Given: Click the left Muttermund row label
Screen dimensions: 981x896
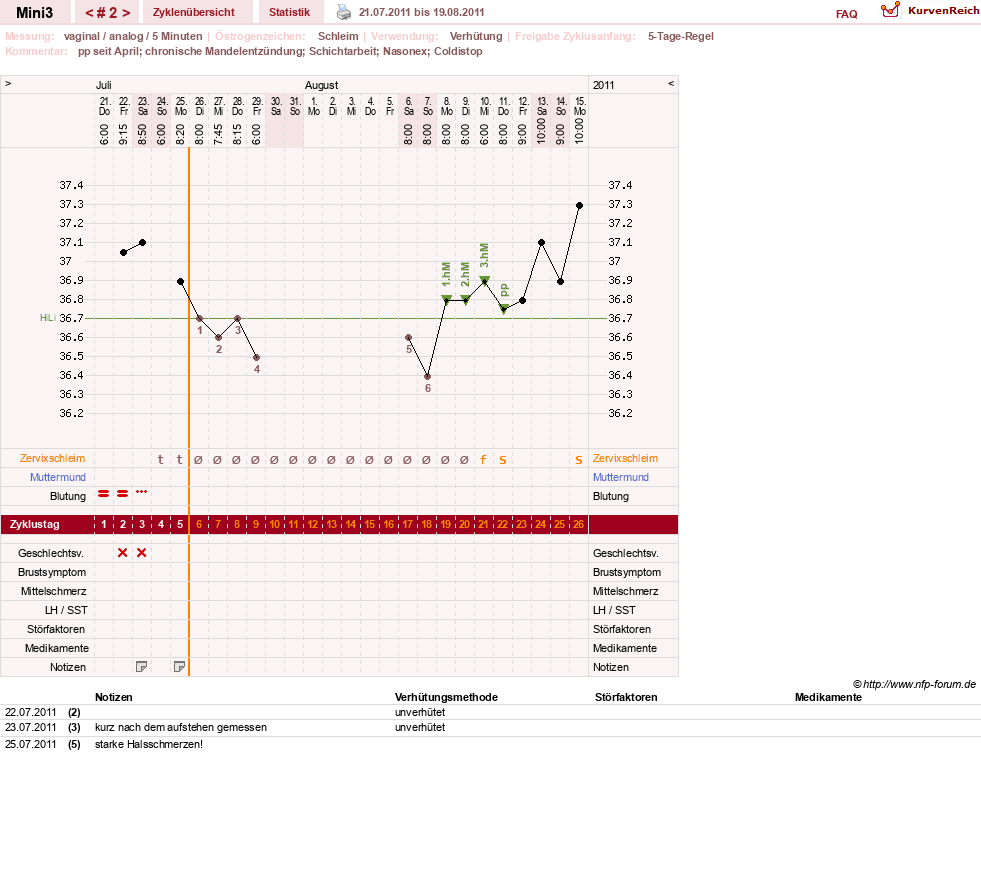Looking at the screenshot, I should tap(58, 477).
